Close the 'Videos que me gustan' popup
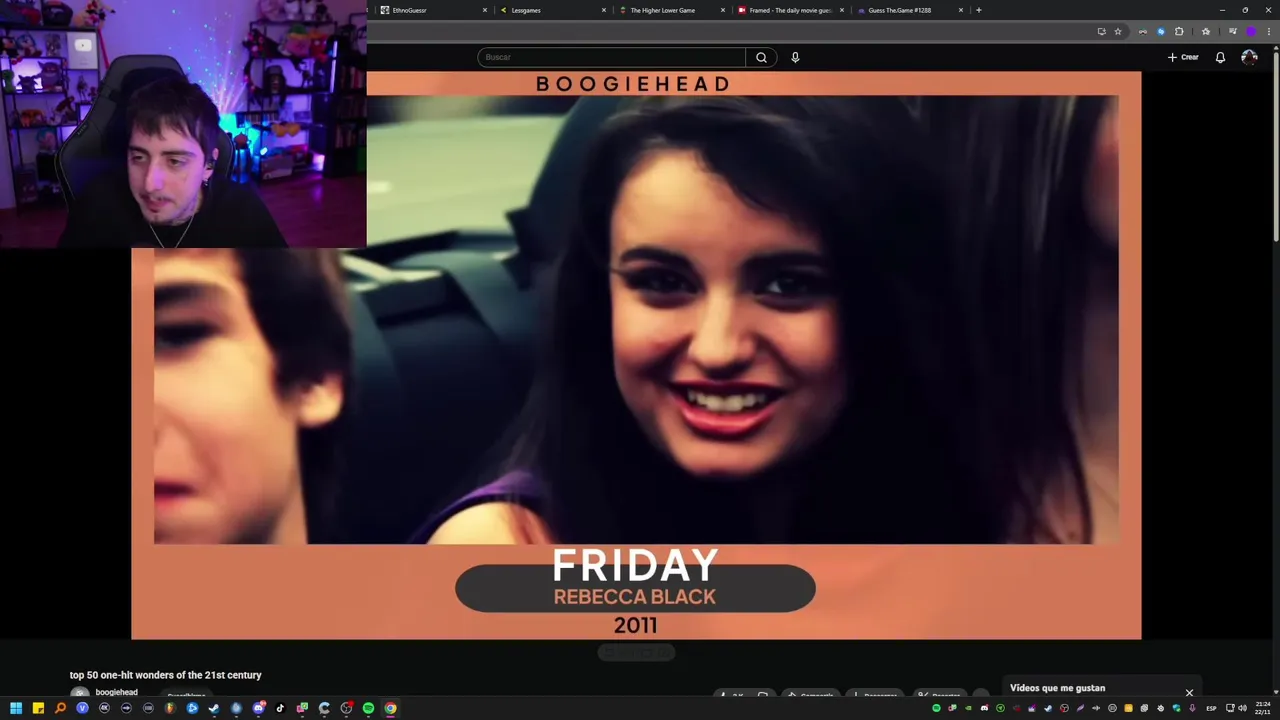 pyautogui.click(x=1189, y=692)
